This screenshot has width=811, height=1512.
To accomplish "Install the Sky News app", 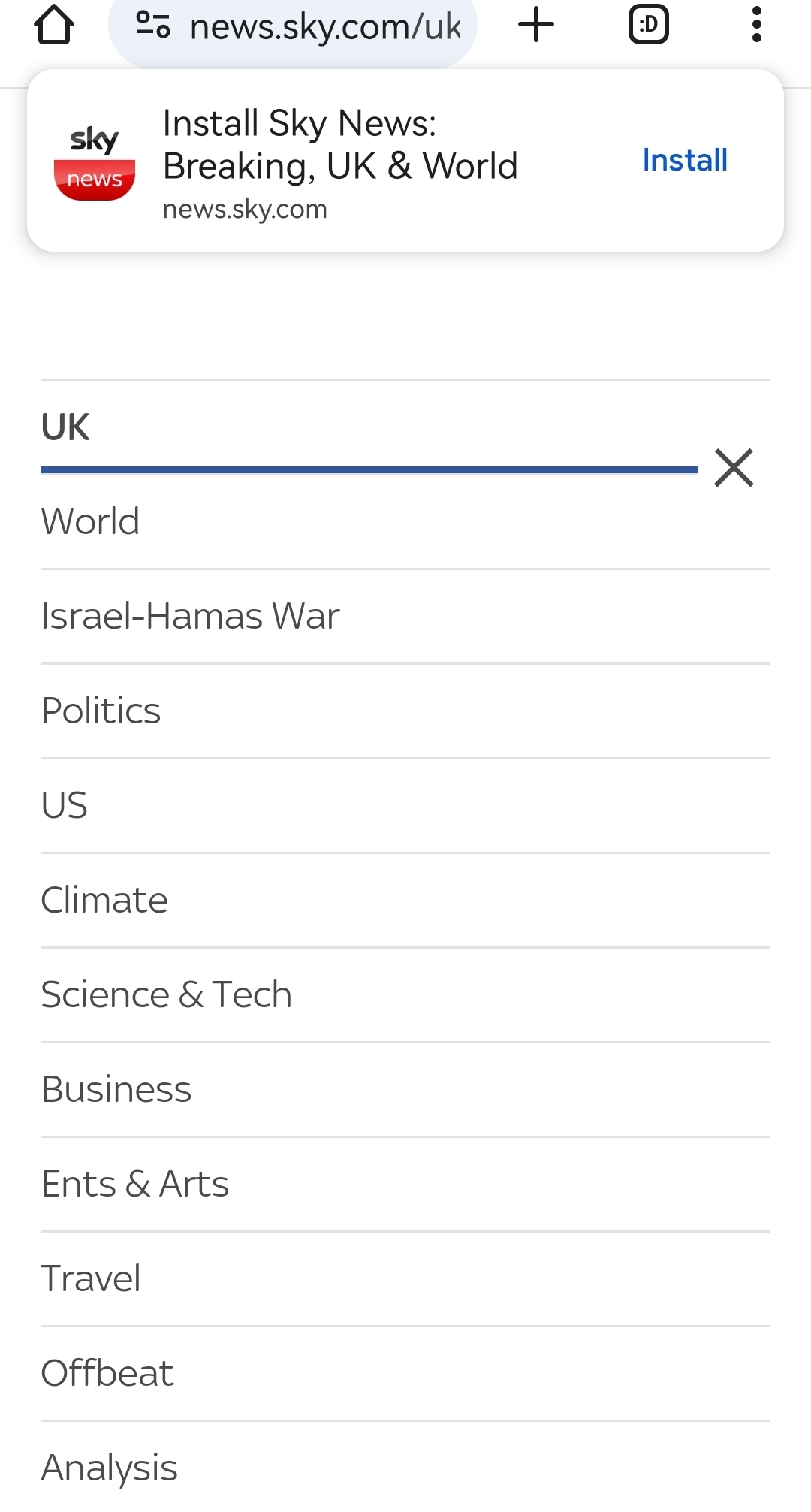I will click(684, 160).
